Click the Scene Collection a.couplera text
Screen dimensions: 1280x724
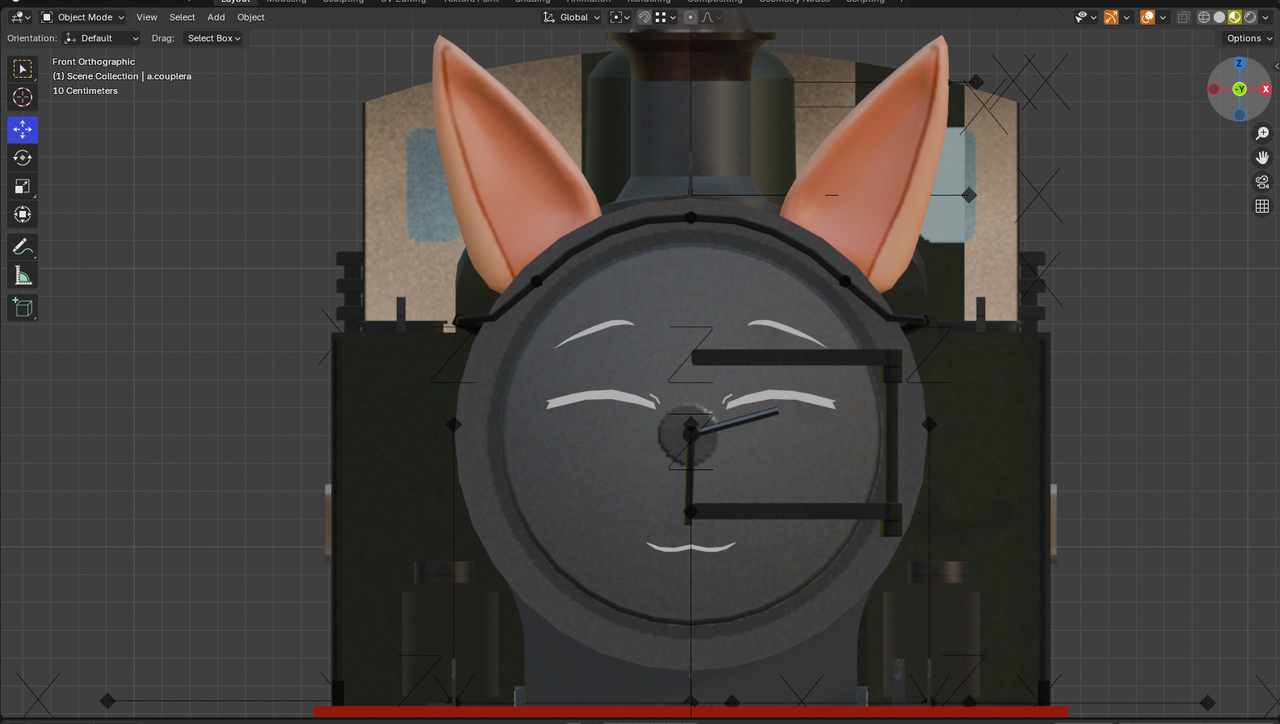tap(122, 76)
